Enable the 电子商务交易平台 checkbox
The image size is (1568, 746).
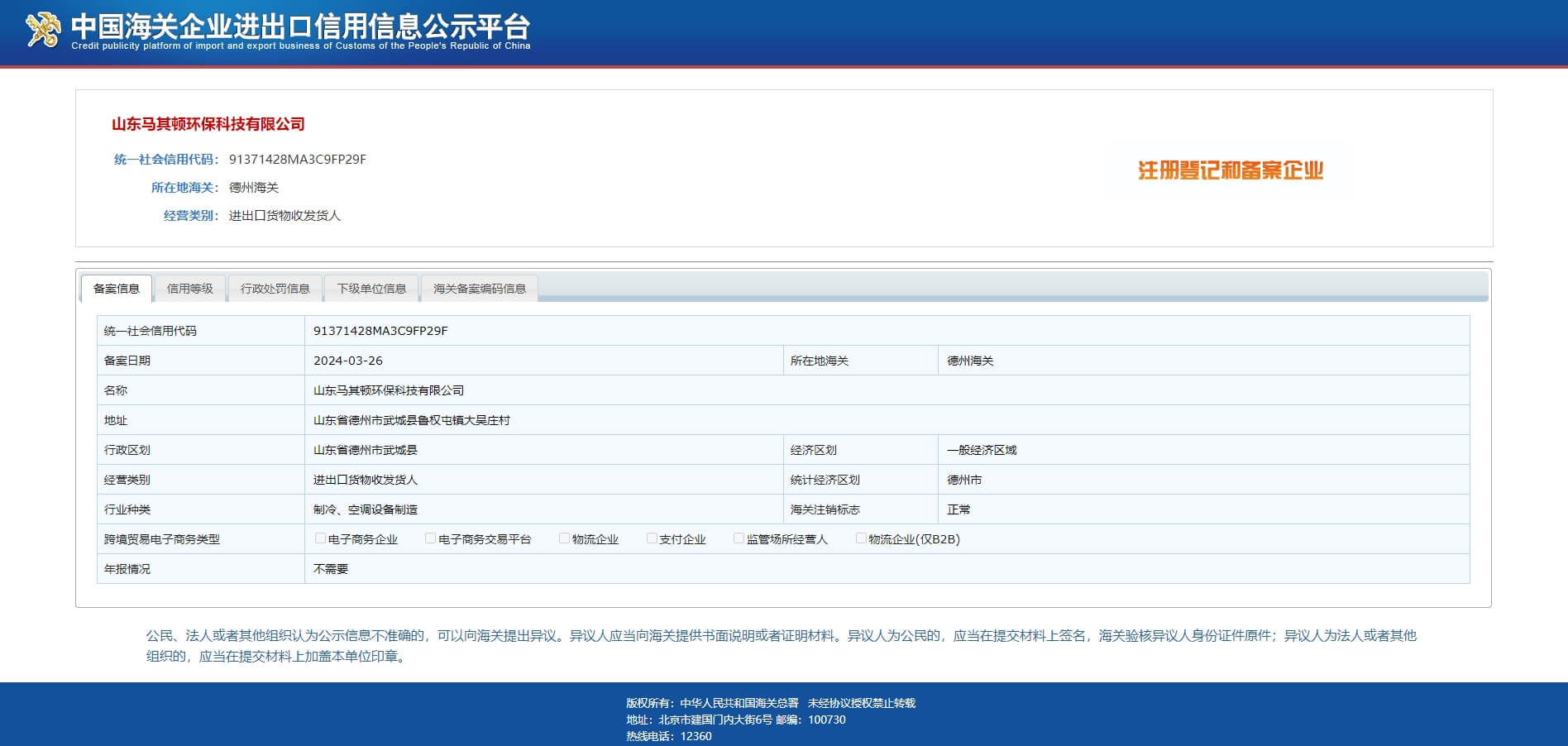click(430, 538)
